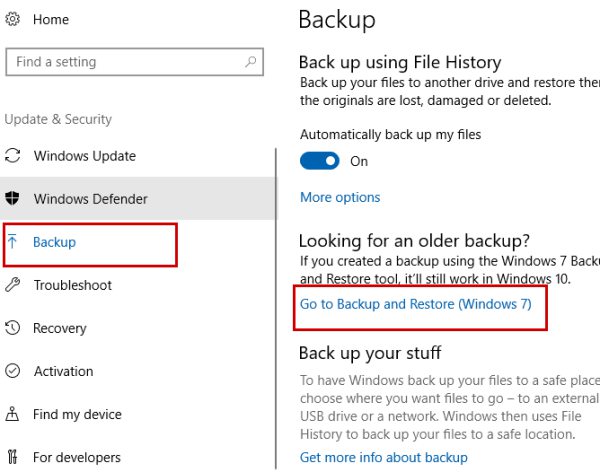
Task: Click the Back up using File History heading
Action: [400, 62]
